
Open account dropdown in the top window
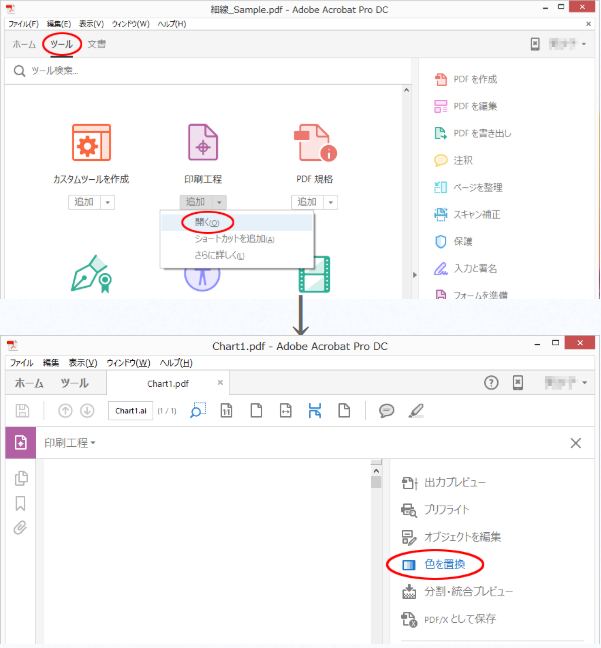pyautogui.click(x=584, y=44)
